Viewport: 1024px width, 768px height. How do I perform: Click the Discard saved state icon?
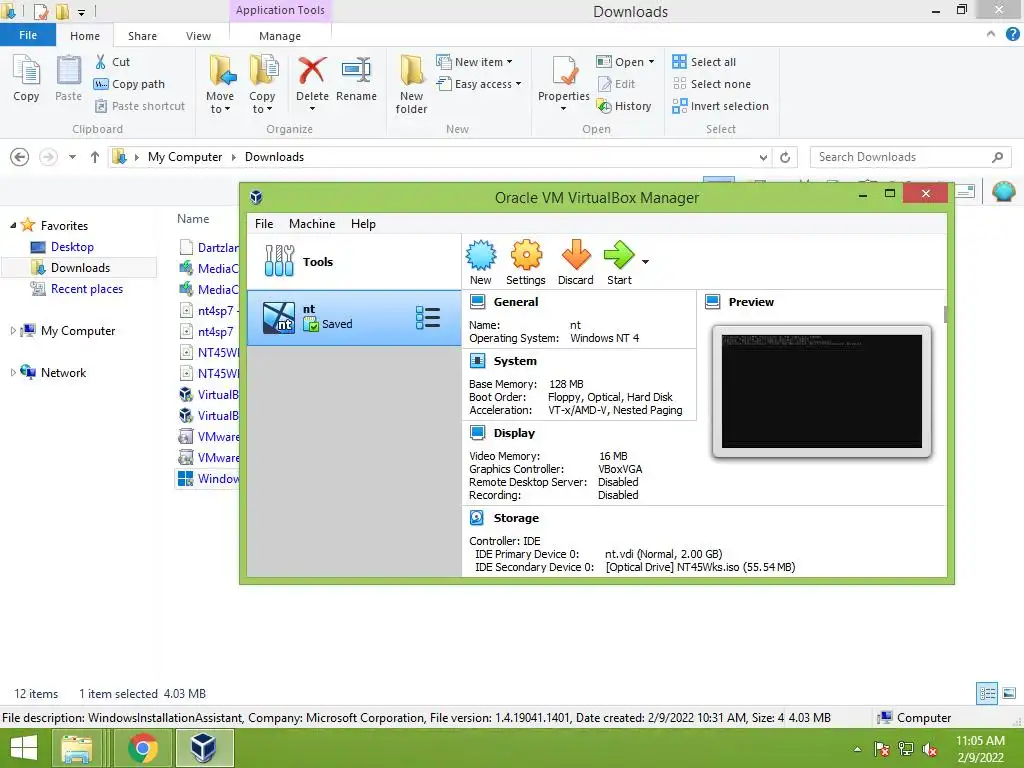pyautogui.click(x=575, y=263)
